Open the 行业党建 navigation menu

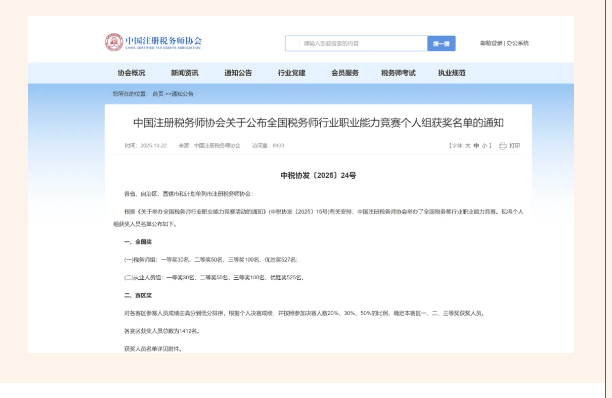[292, 73]
